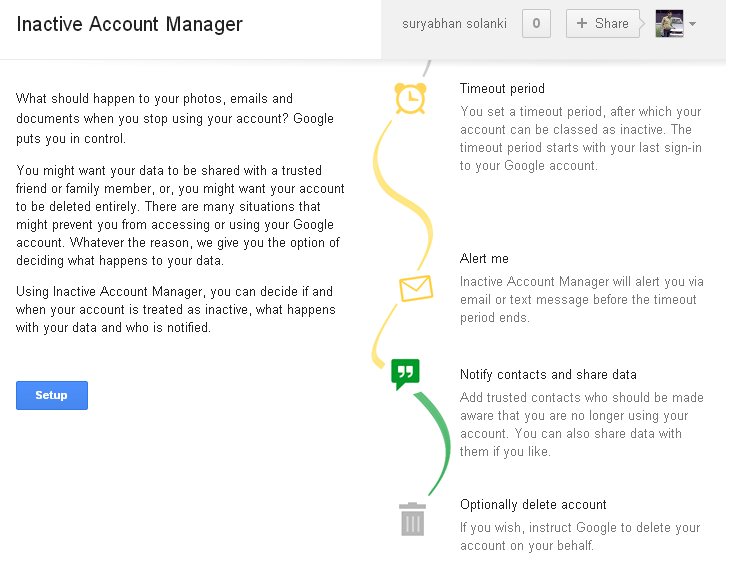Click the Inactive Account Manager page title
Screen dimensions: 750x562
(x=130, y=24)
